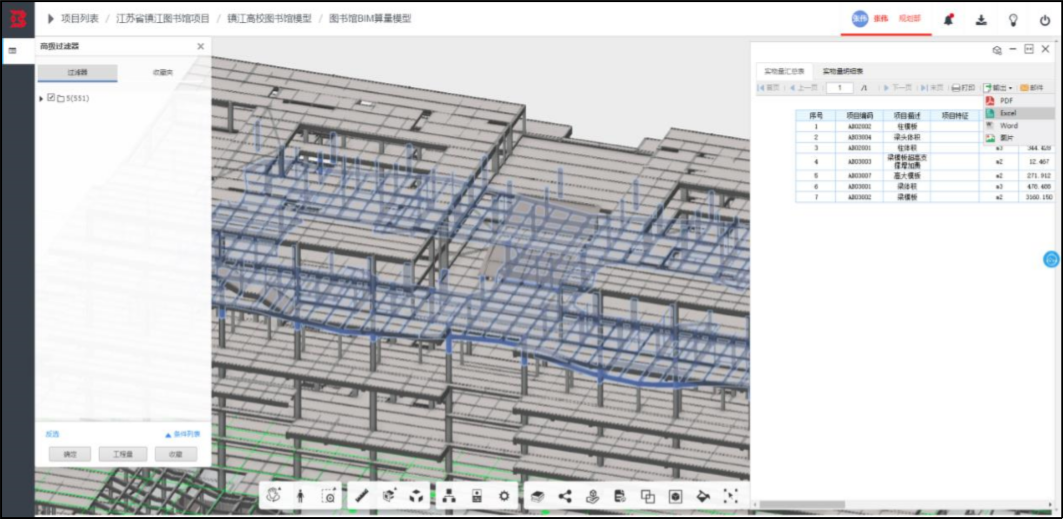
Task: Click the power logout icon
Action: (x=1045, y=20)
